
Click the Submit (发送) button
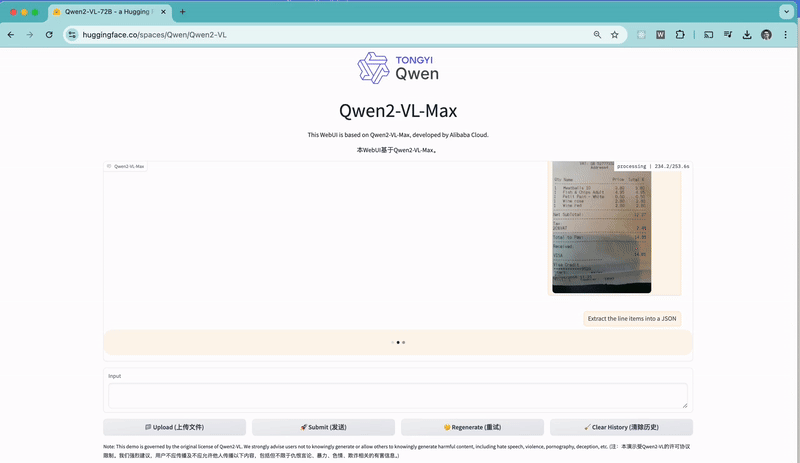point(323,427)
